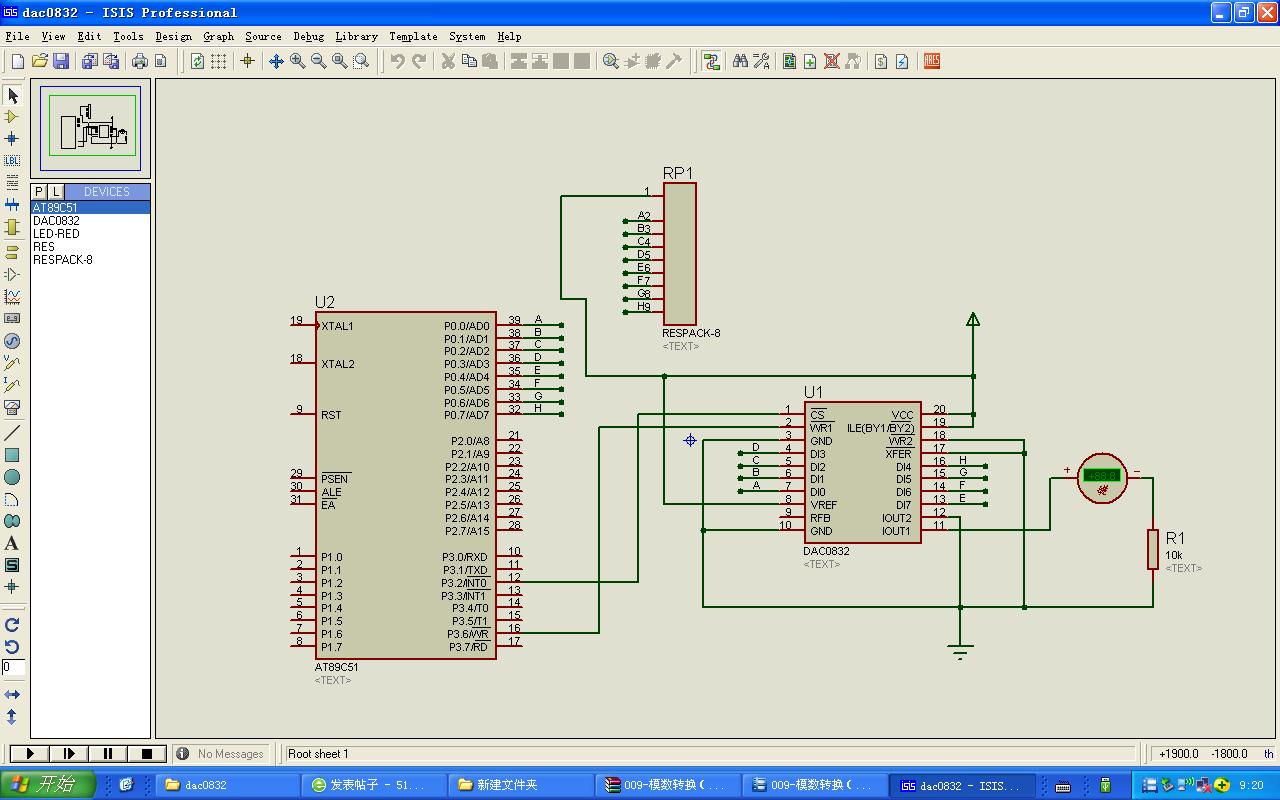Select the 2D text tool
The width and height of the screenshot is (1280, 800).
pos(12,543)
